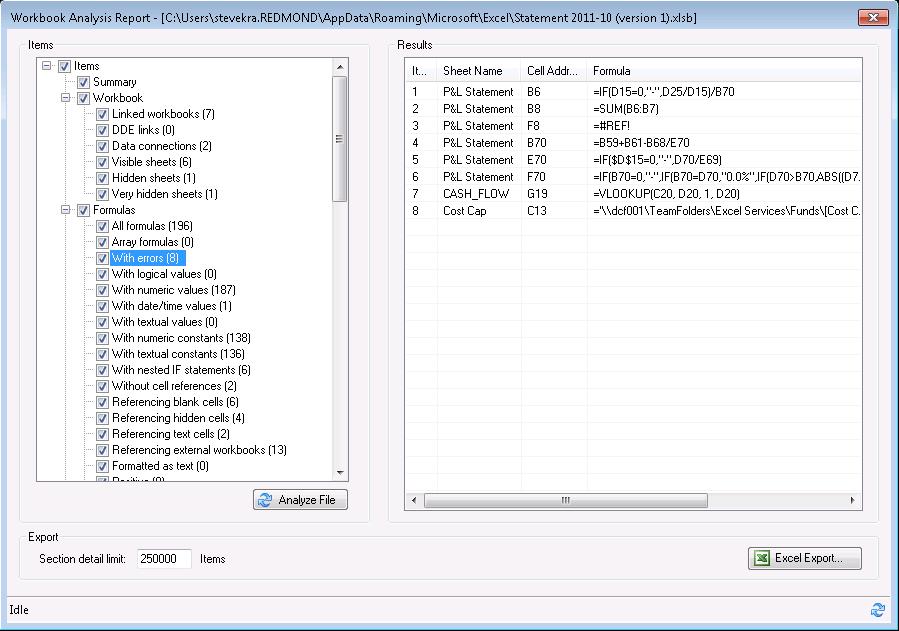
Task: Click the Formula column header
Action: click(x=724, y=71)
